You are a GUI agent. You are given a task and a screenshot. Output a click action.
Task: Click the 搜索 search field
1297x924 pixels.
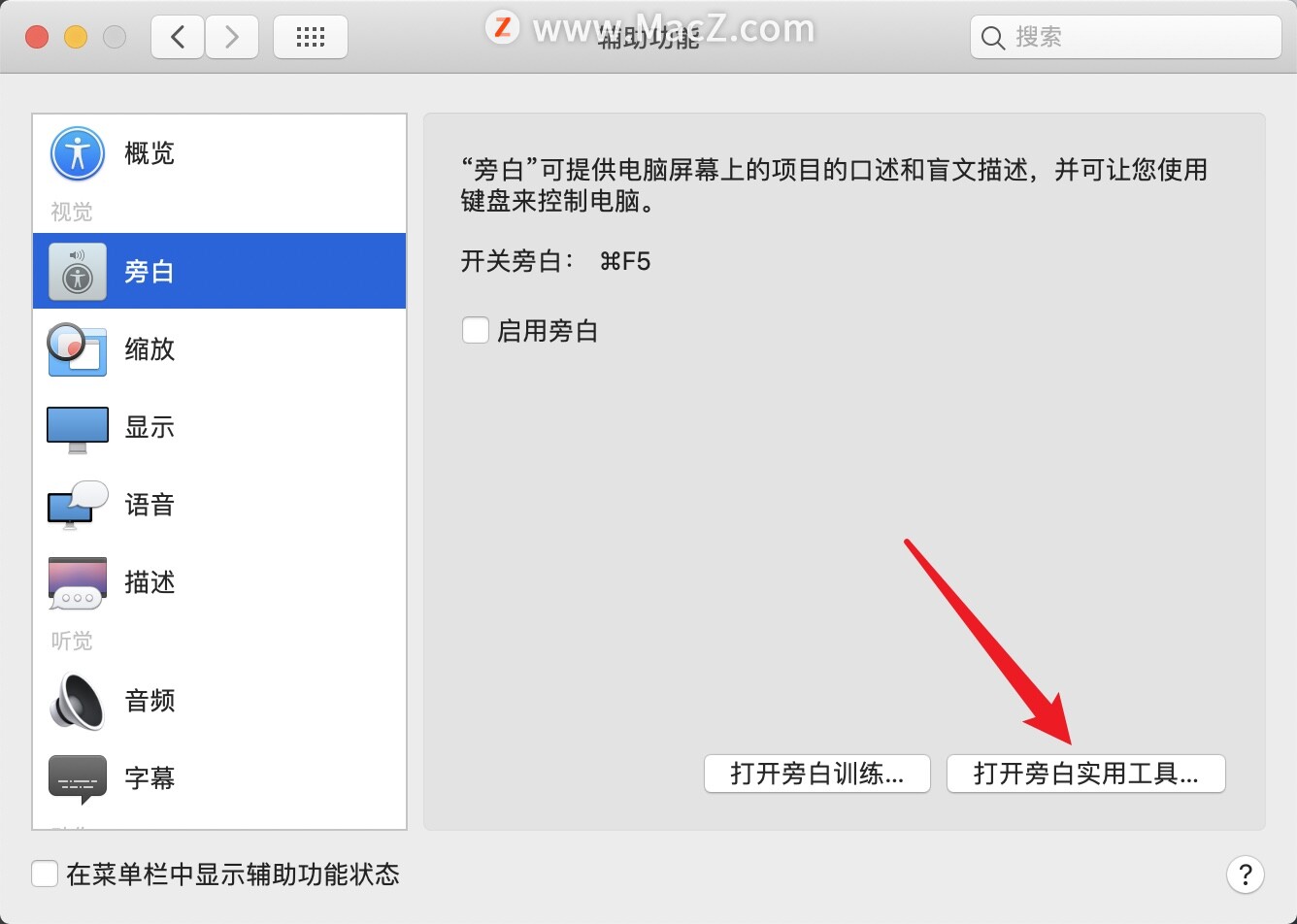pyautogui.click(x=1126, y=37)
